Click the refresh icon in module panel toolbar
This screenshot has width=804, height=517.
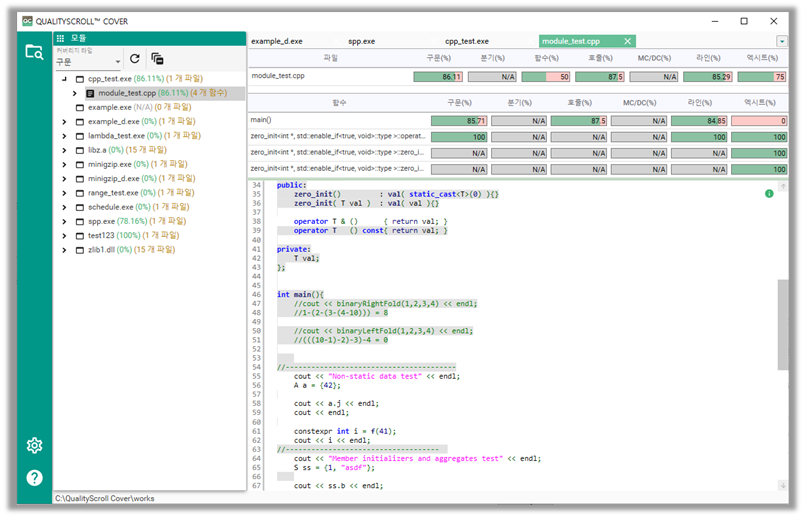[135, 59]
